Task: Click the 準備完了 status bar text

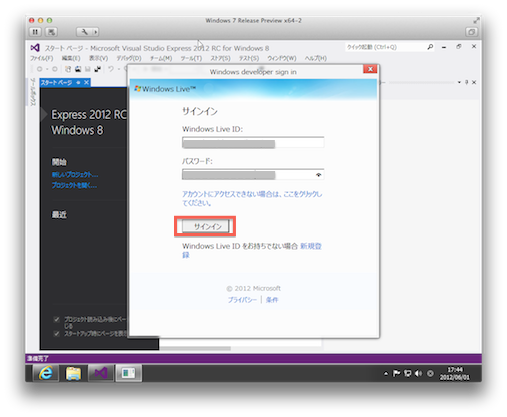Action: pos(38,358)
